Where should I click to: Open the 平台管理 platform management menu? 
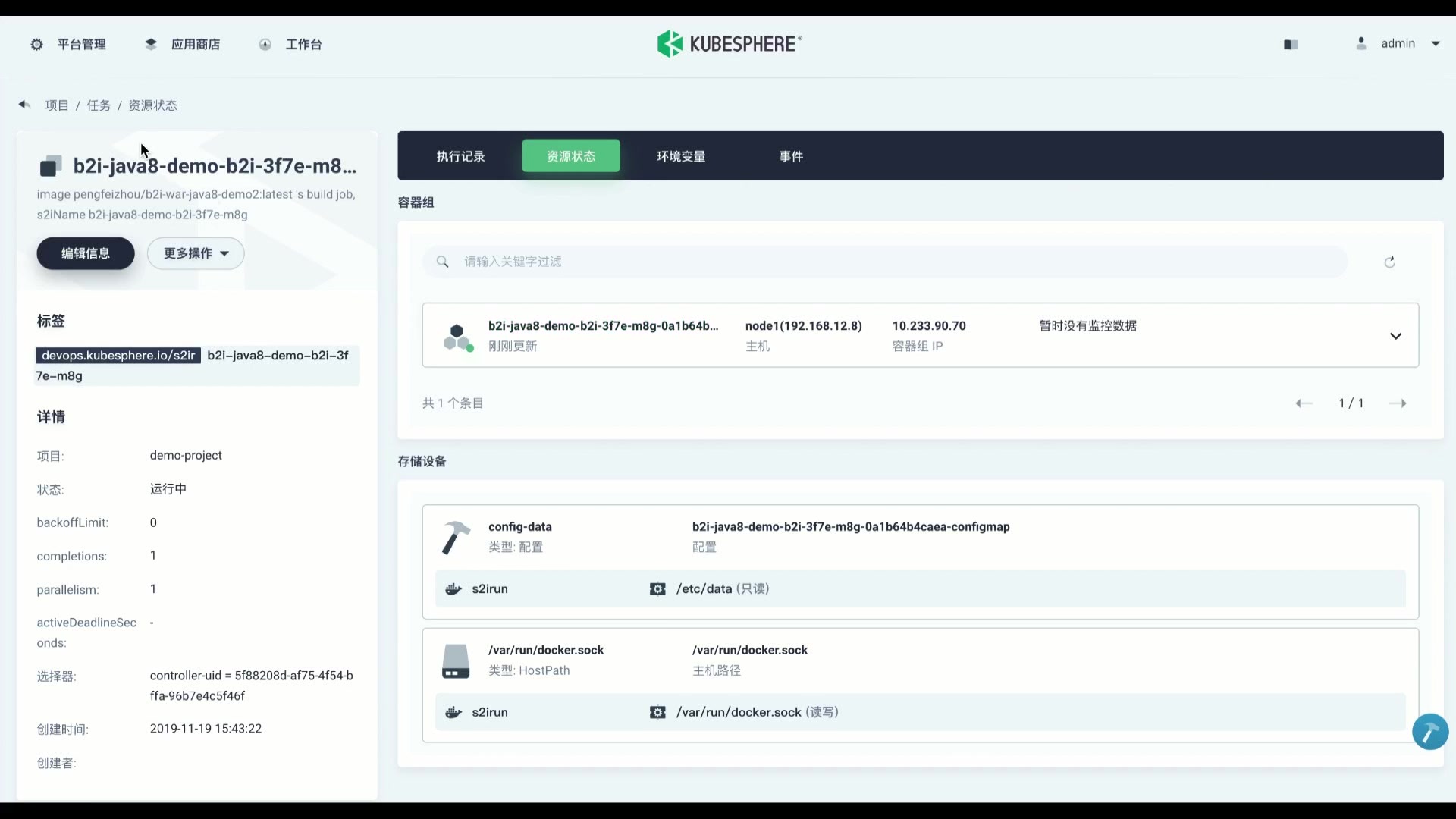point(68,44)
